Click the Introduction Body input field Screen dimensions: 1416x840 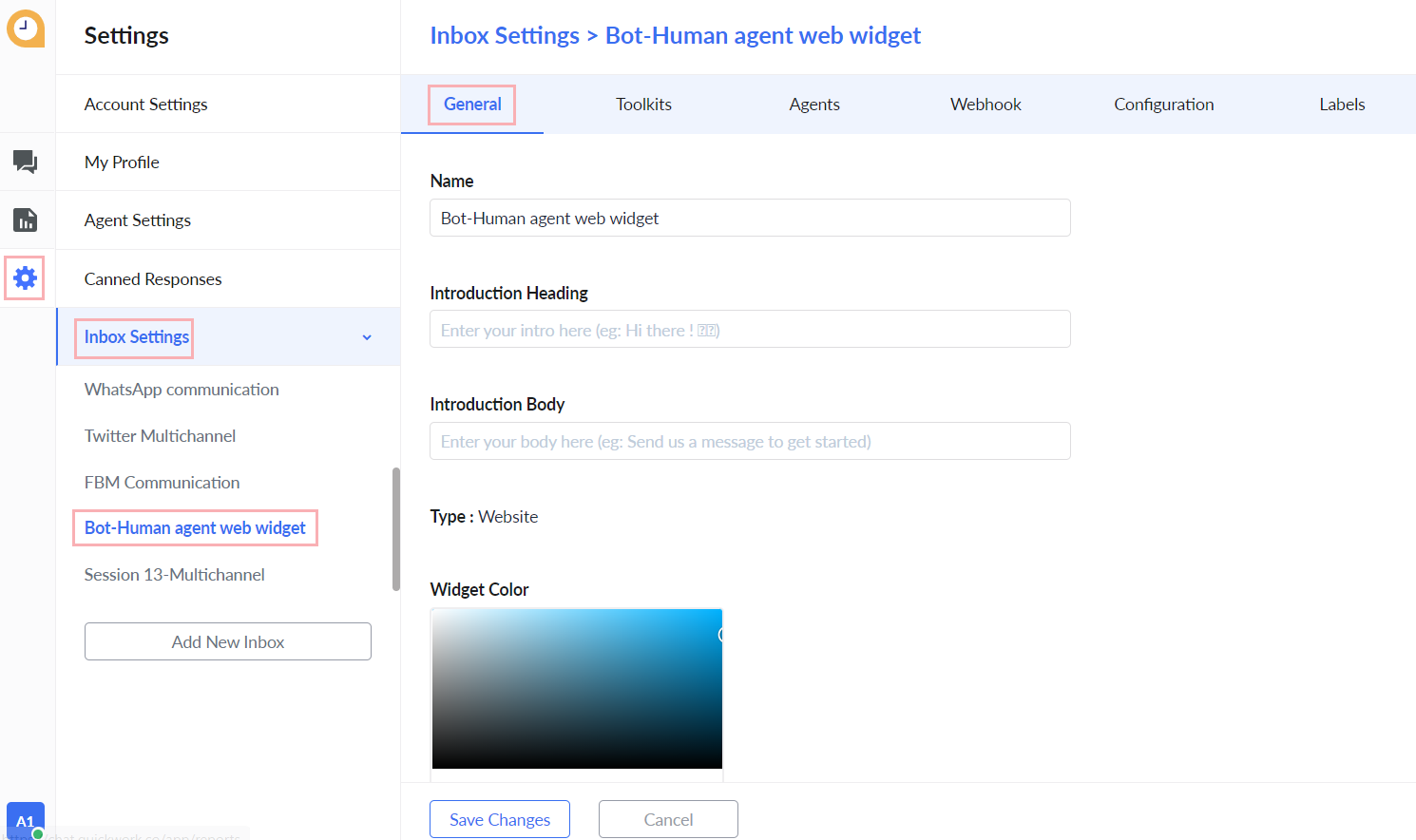pos(750,441)
